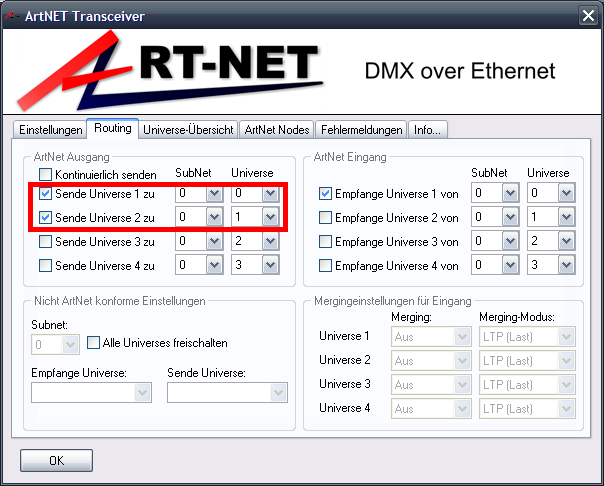Image resolution: width=604 pixels, height=486 pixels.
Task: Open Universe dropdown for Sende Universe 4
Action: tap(270, 265)
